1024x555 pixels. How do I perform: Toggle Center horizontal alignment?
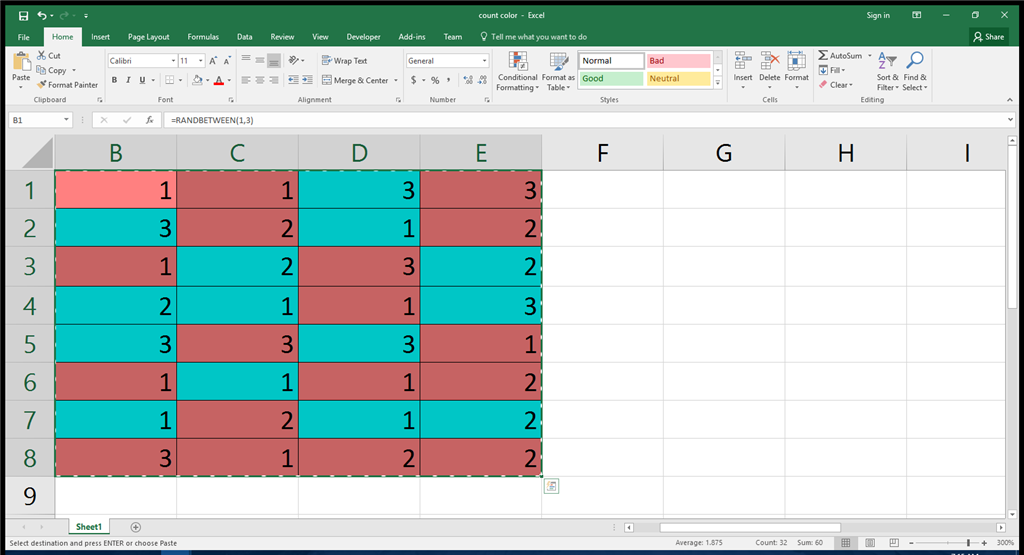point(260,80)
